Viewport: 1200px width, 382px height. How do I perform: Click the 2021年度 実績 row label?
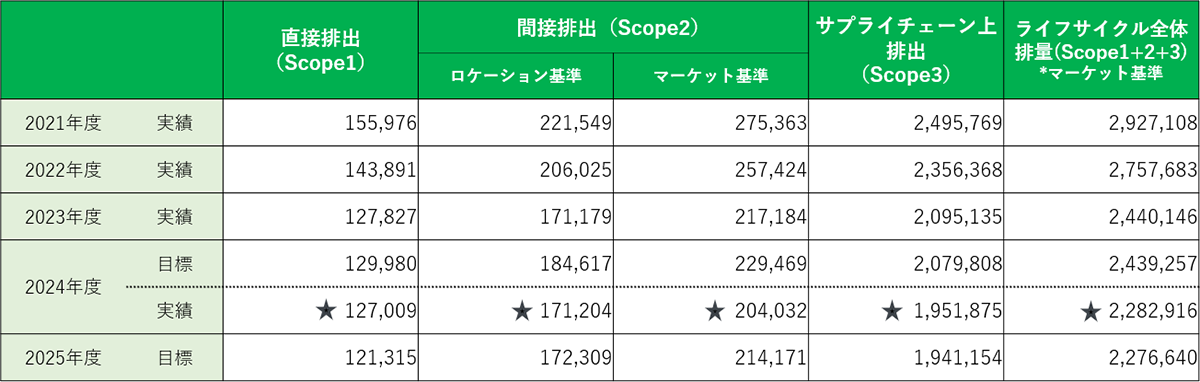112,124
